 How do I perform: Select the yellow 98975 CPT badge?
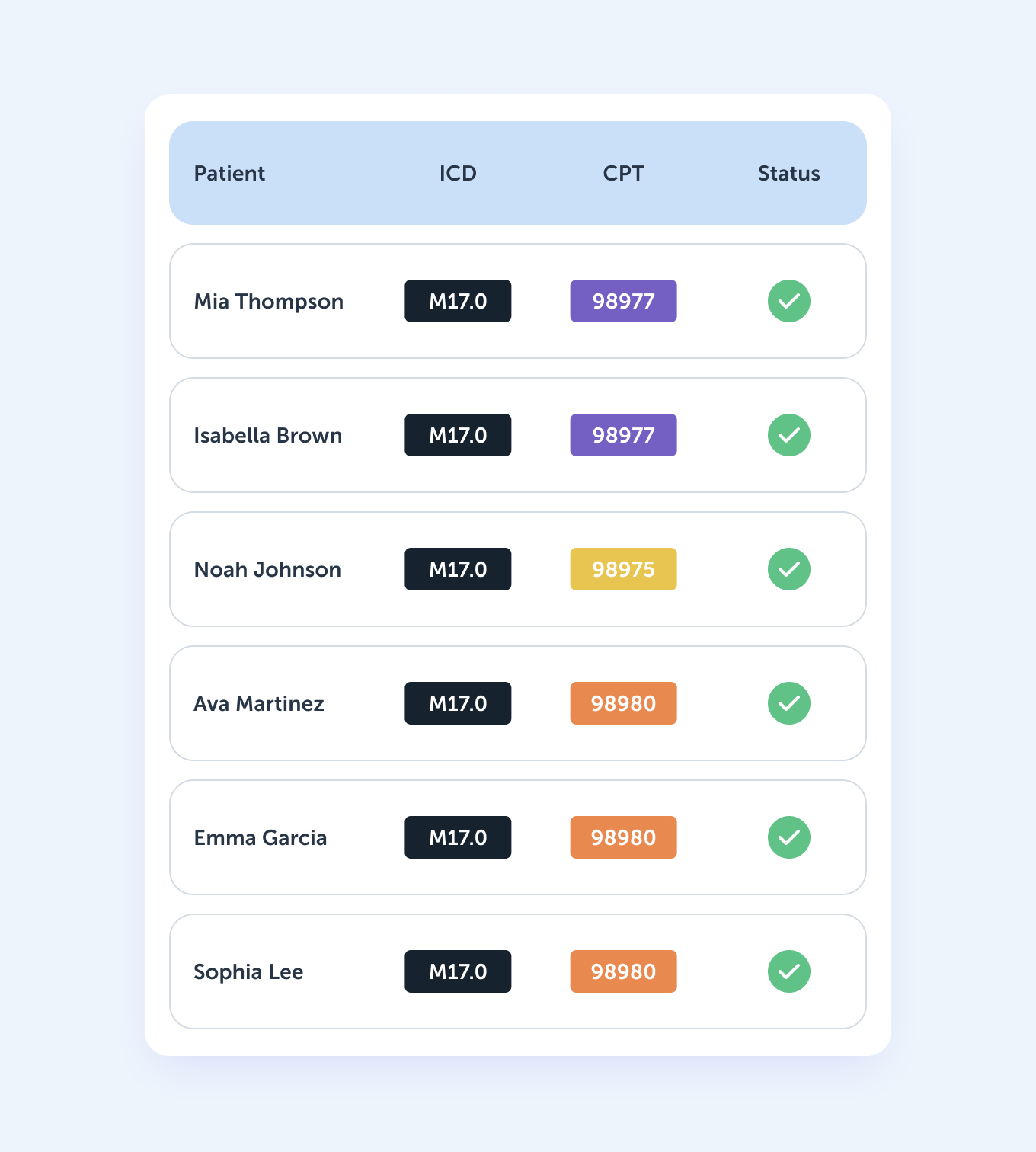623,569
